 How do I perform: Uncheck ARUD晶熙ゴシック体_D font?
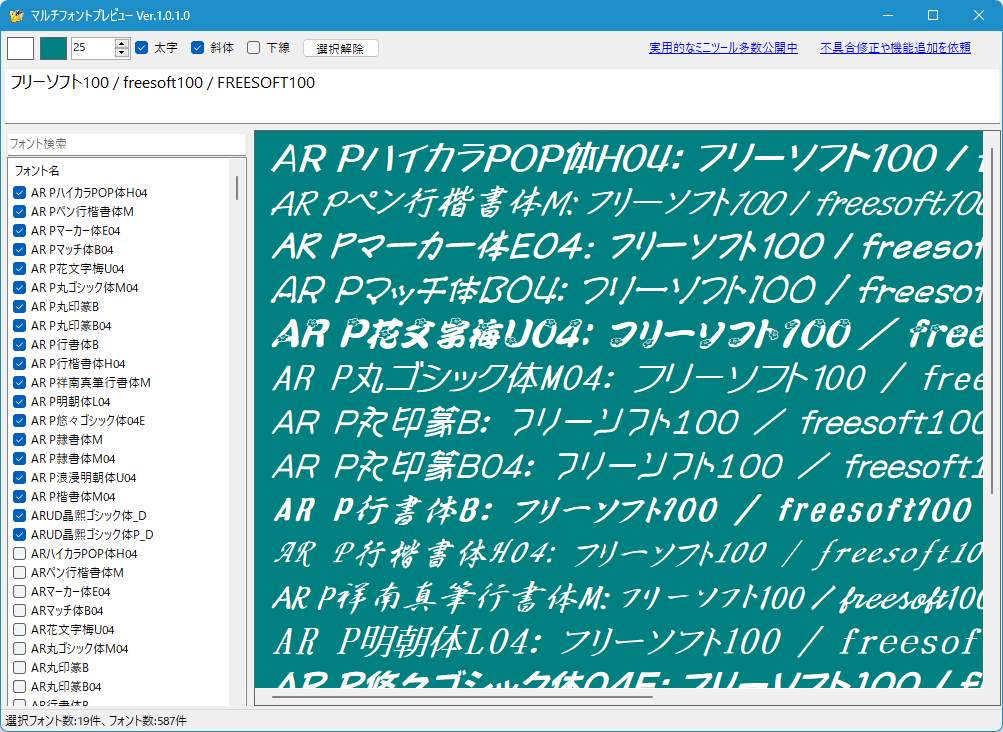point(20,516)
